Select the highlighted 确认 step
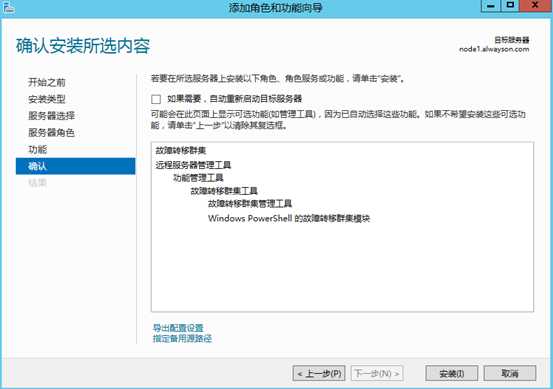 tap(75, 166)
